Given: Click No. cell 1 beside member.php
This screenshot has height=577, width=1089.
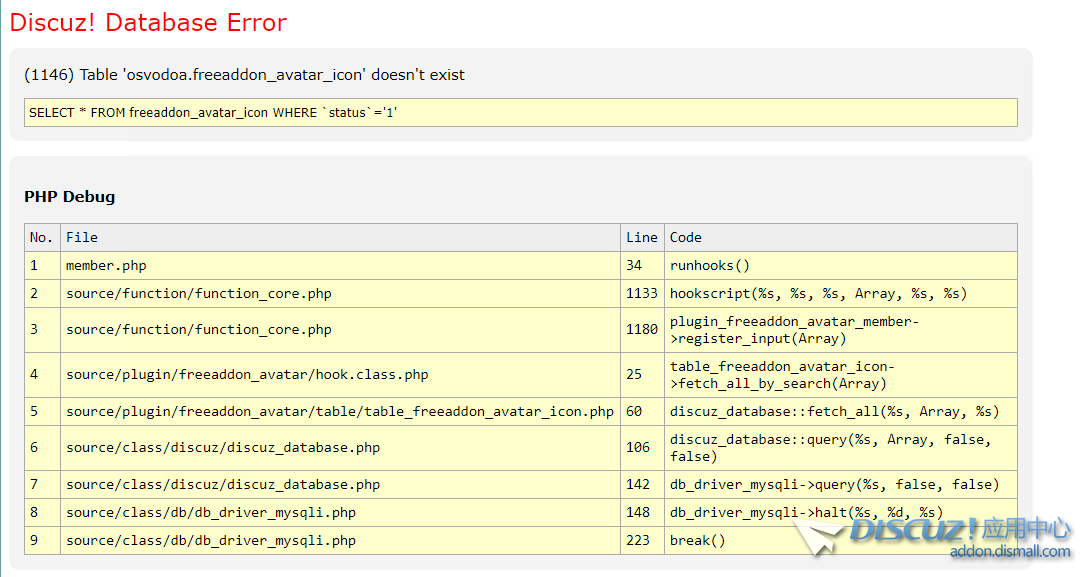Looking at the screenshot, I should (x=42, y=265).
